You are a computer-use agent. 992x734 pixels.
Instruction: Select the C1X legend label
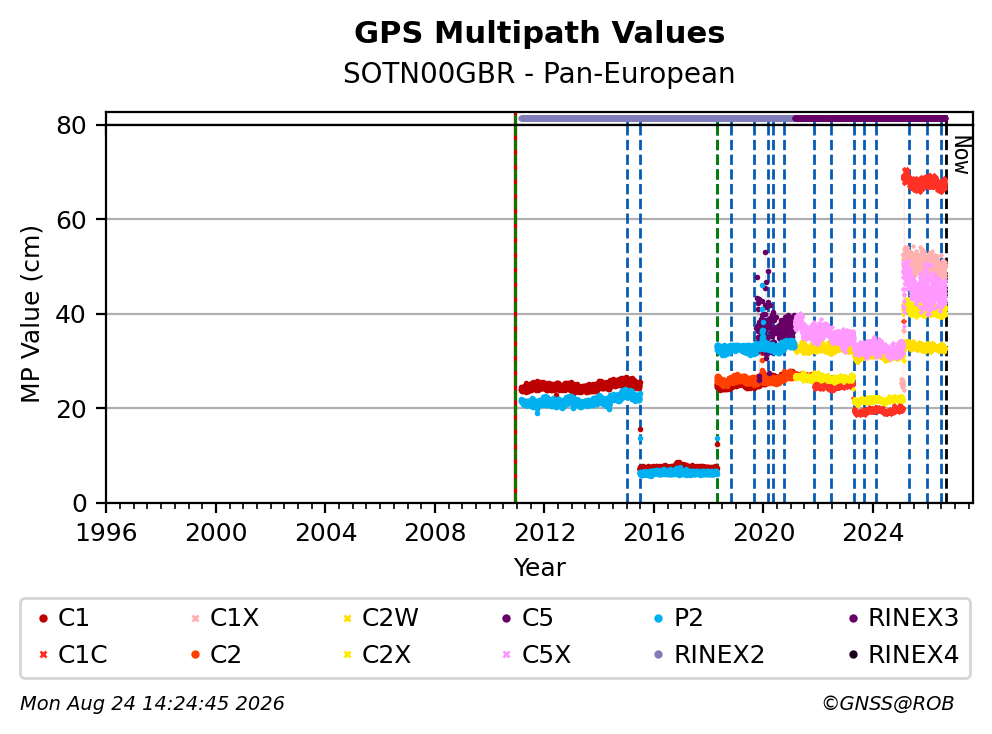(234, 618)
